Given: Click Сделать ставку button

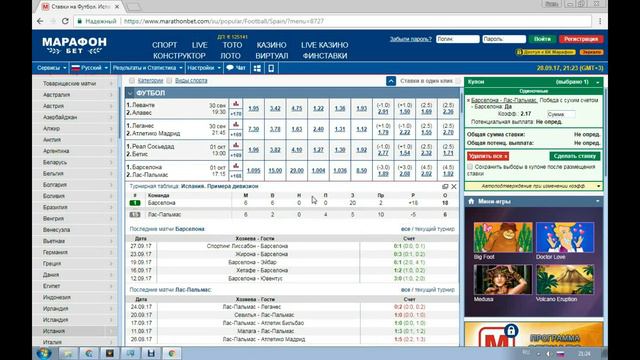Looking at the screenshot, I should (575, 156).
